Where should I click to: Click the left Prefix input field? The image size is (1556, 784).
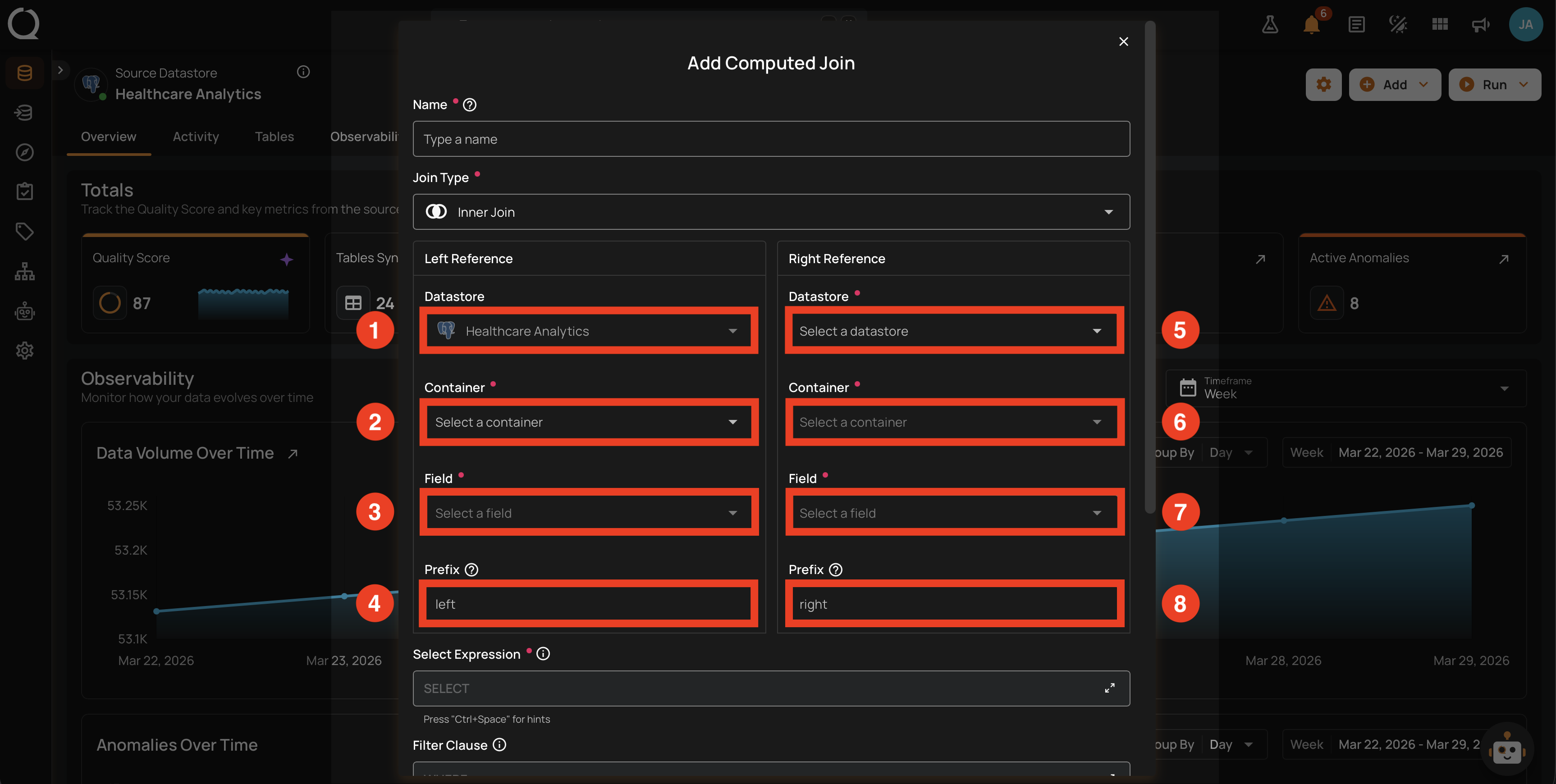click(x=588, y=604)
